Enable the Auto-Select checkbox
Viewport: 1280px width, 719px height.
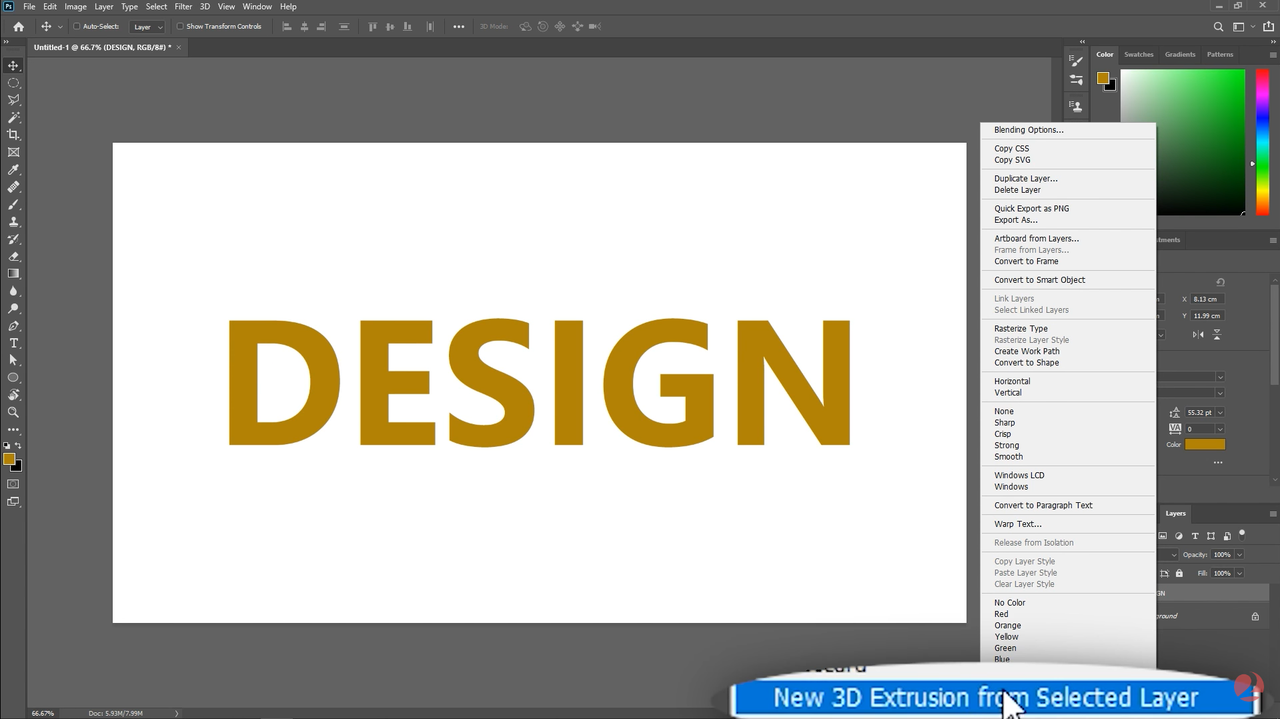click(x=76, y=27)
